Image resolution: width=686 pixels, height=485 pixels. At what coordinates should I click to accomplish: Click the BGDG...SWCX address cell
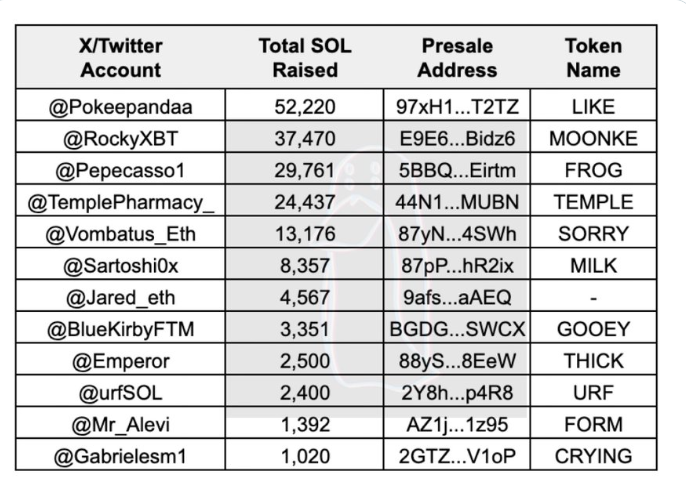click(x=457, y=329)
